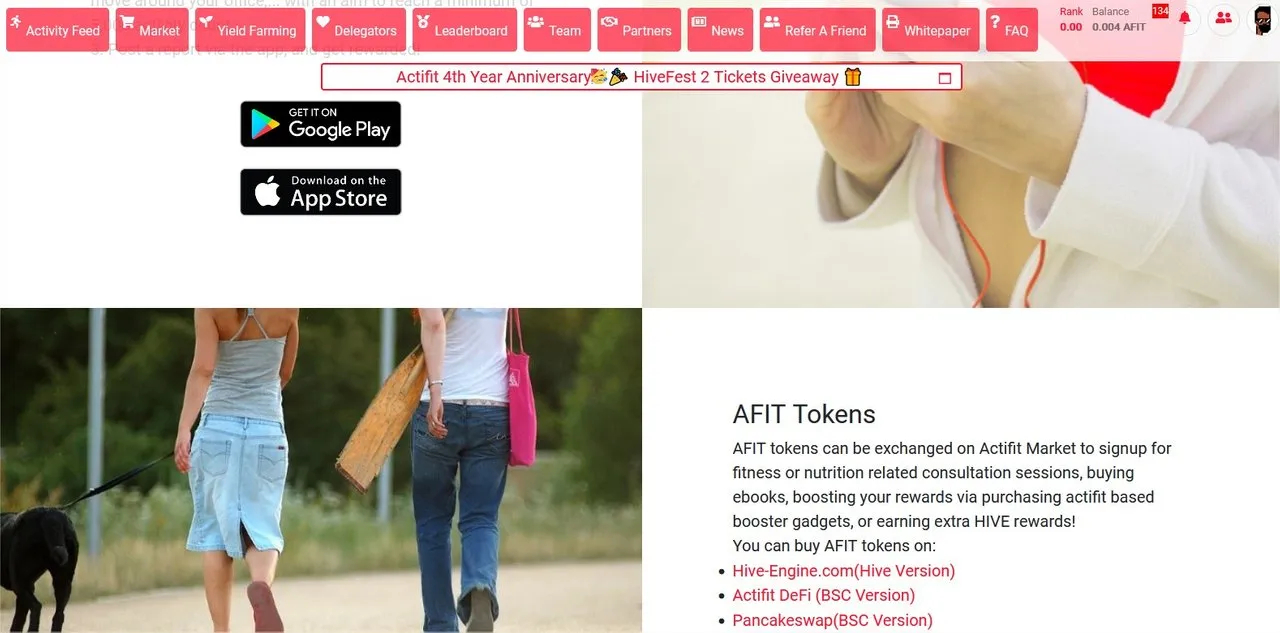Go to Yield Farming page
This screenshot has height=633, width=1280.
click(x=248, y=30)
